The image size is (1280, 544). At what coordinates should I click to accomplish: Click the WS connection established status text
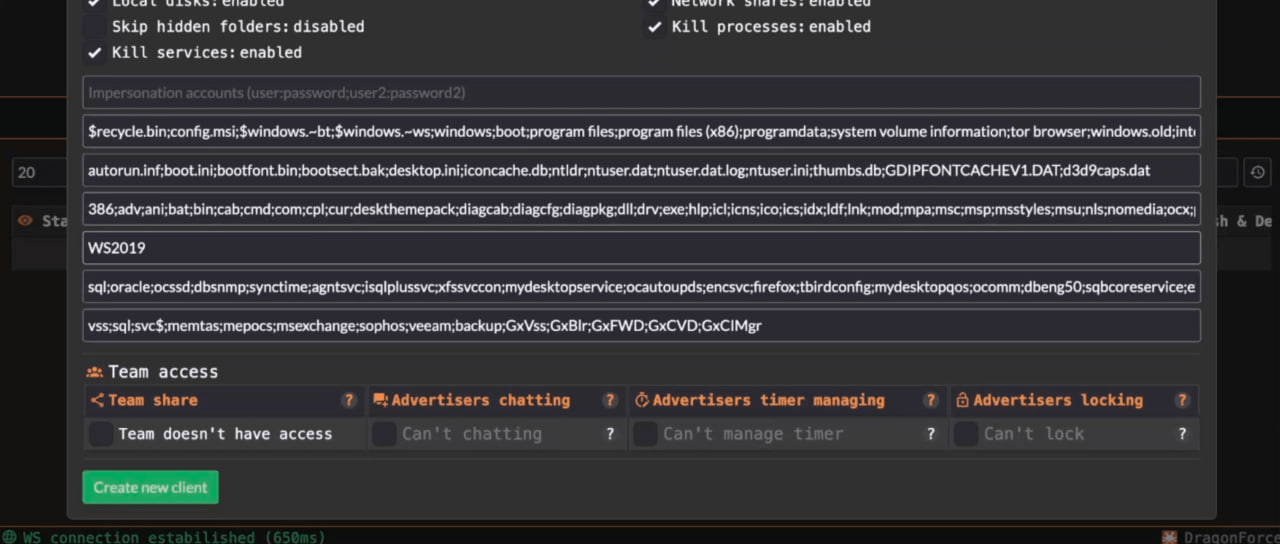pos(174,537)
